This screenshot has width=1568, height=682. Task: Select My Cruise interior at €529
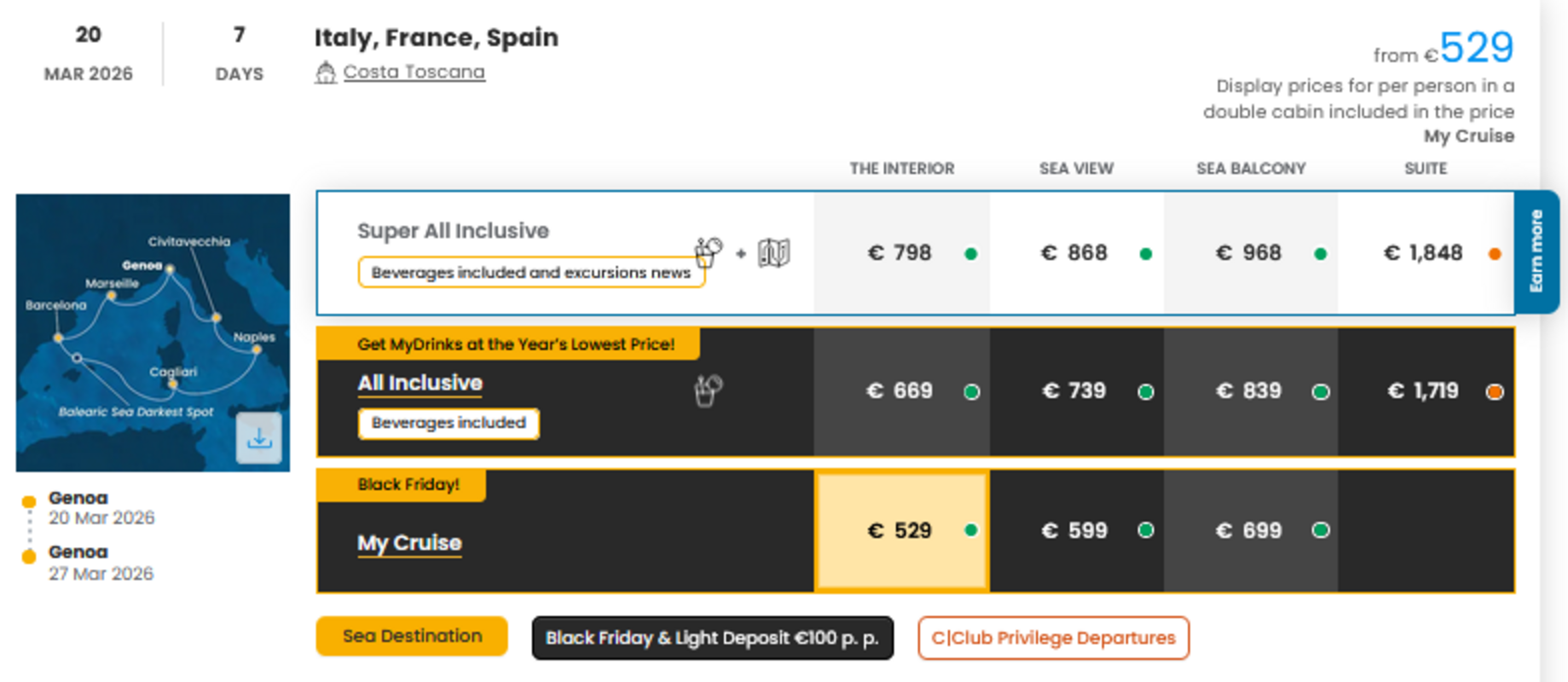click(901, 530)
